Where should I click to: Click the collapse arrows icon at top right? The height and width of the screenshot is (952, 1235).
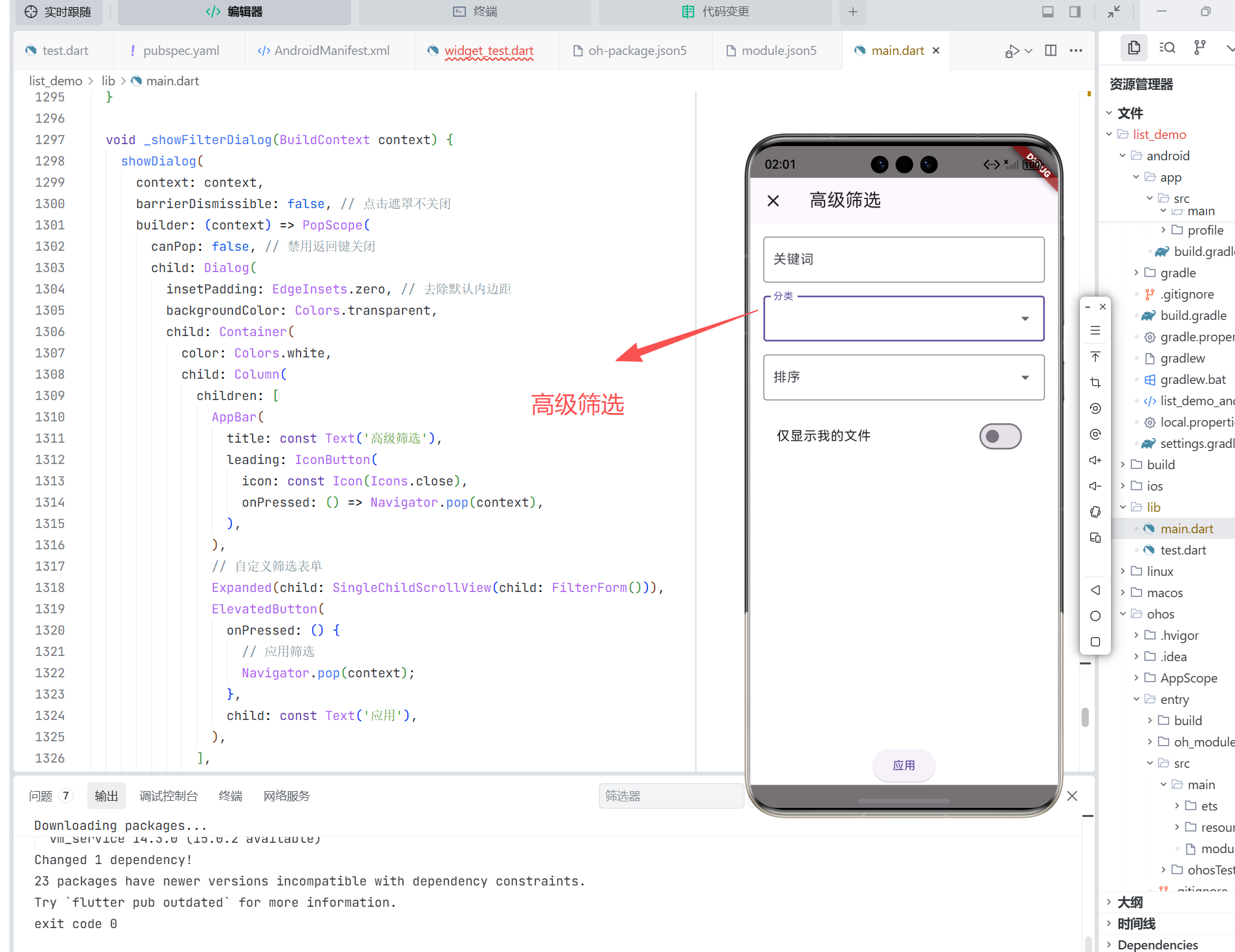pyautogui.click(x=1114, y=12)
